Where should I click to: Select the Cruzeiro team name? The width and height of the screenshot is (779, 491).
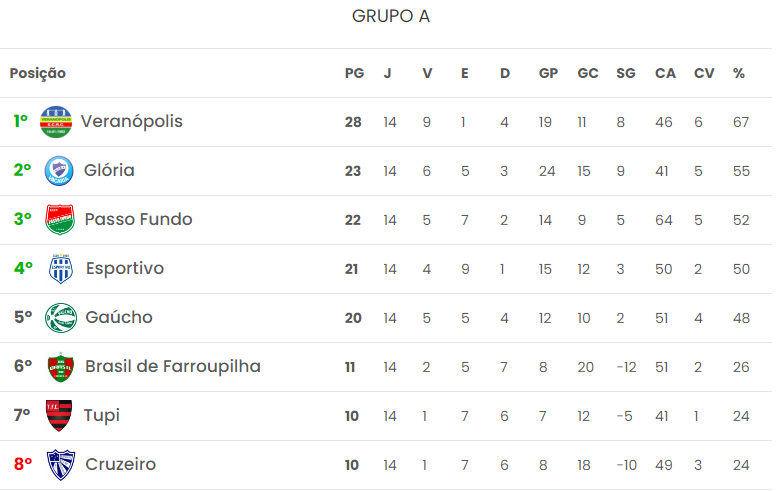[x=120, y=465]
